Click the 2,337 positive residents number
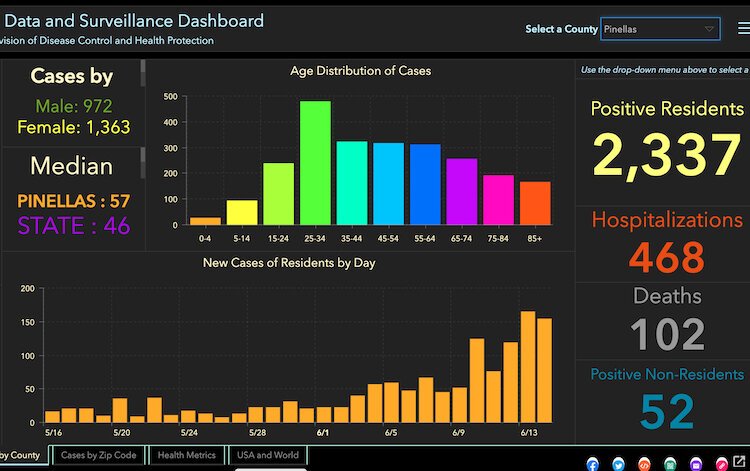The width and height of the screenshot is (750, 471). point(667,155)
